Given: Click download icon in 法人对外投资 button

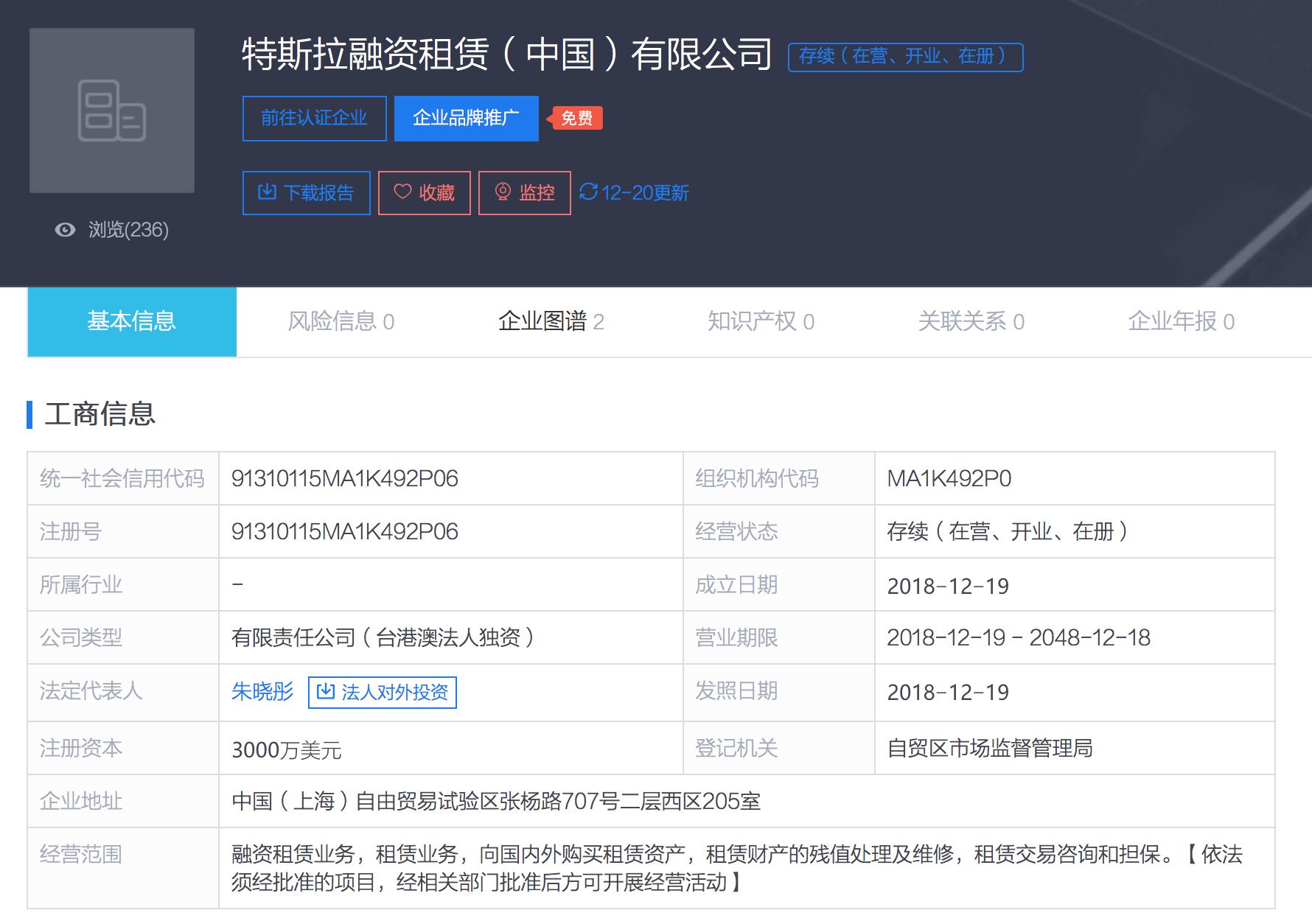Looking at the screenshot, I should coord(325,692).
